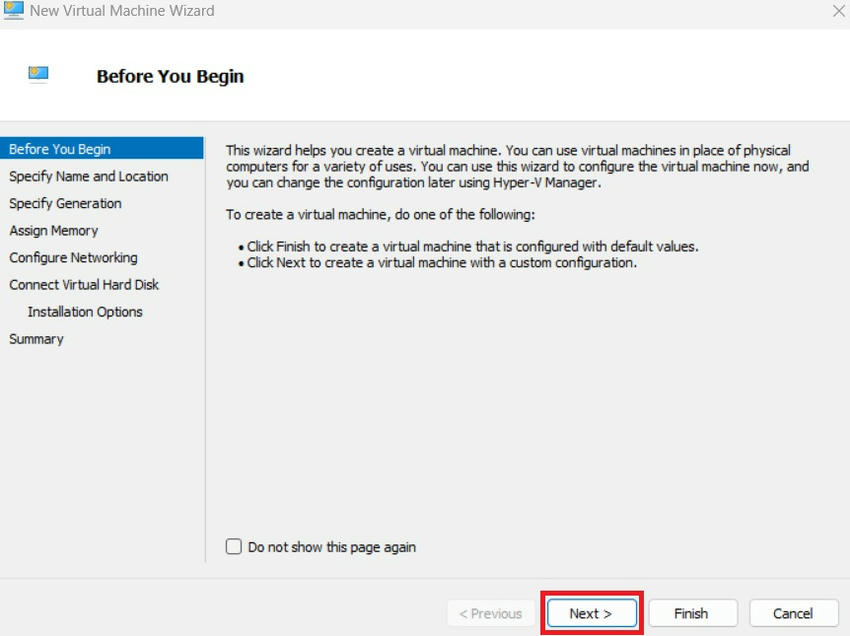Click Finish to create the virtual machine
Screen dimensions: 850x636
tap(691, 613)
